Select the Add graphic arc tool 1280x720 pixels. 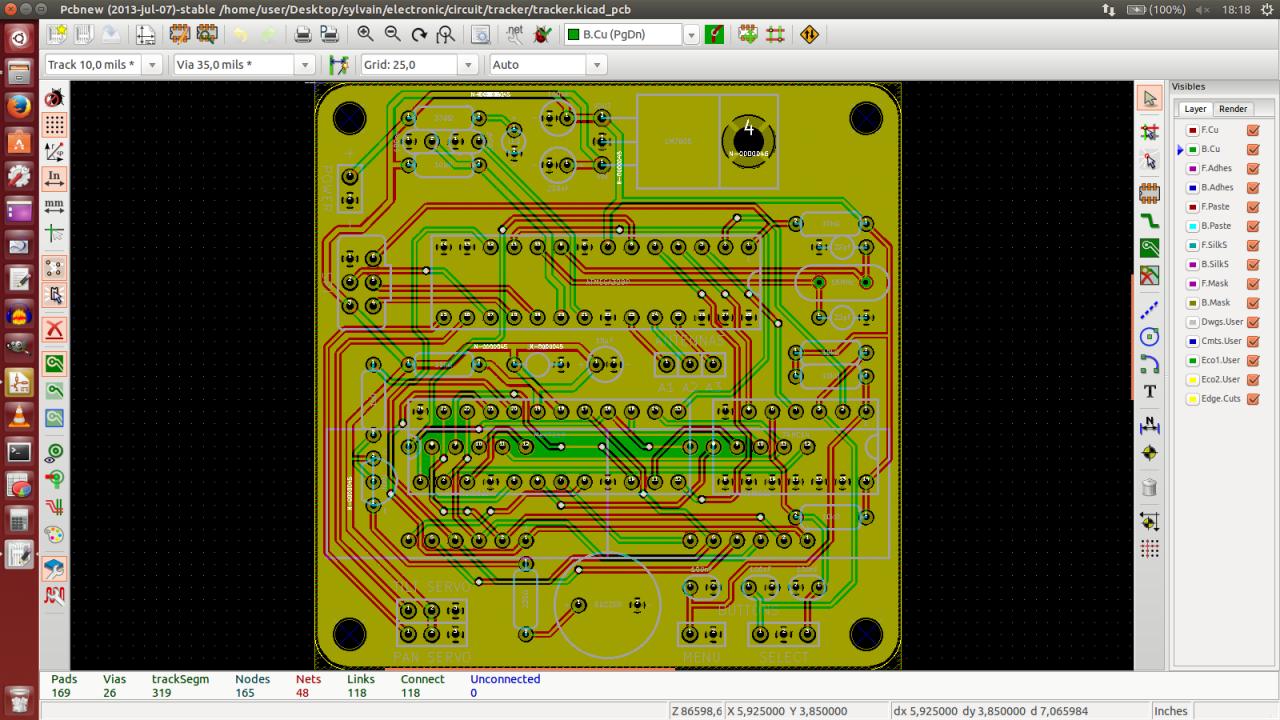click(x=1150, y=364)
